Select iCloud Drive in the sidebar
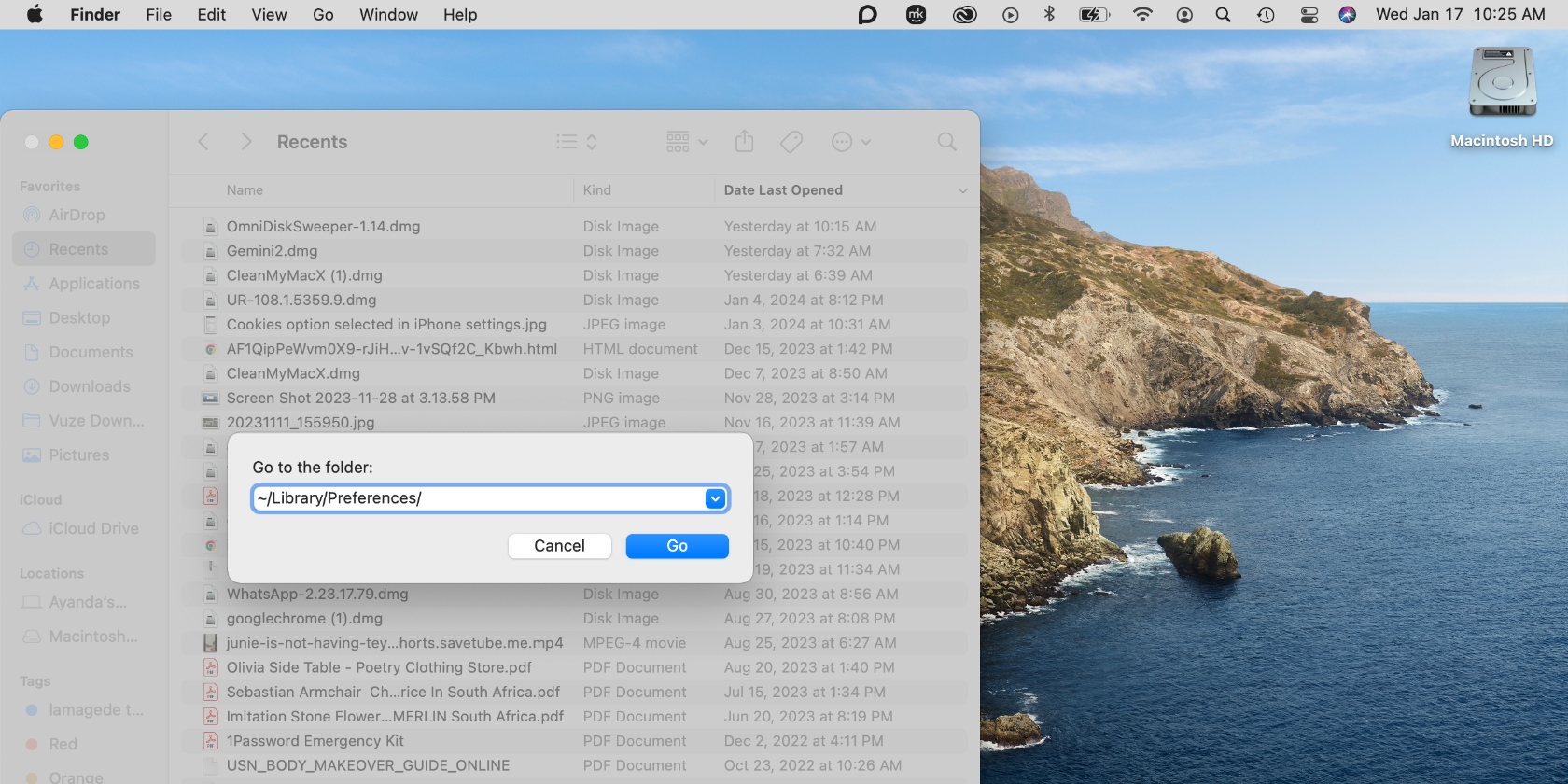Image resolution: width=1568 pixels, height=784 pixels. pos(84,528)
